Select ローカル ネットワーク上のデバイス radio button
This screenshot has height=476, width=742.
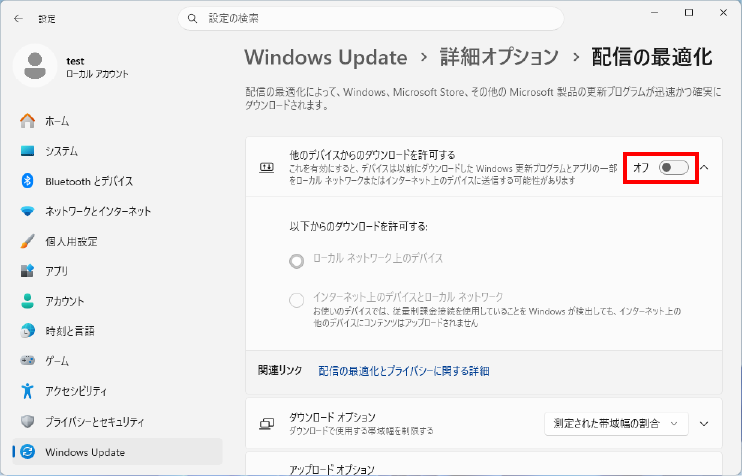[x=297, y=260]
